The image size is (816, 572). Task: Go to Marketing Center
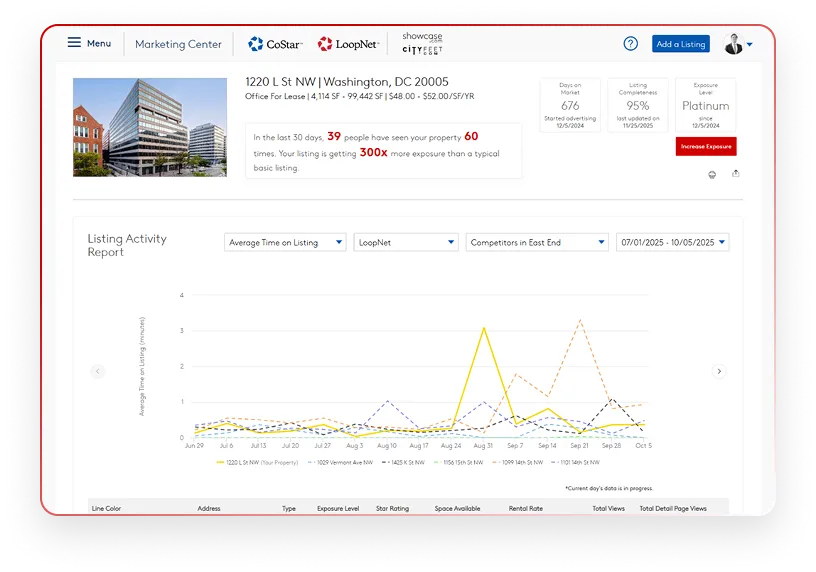(178, 44)
